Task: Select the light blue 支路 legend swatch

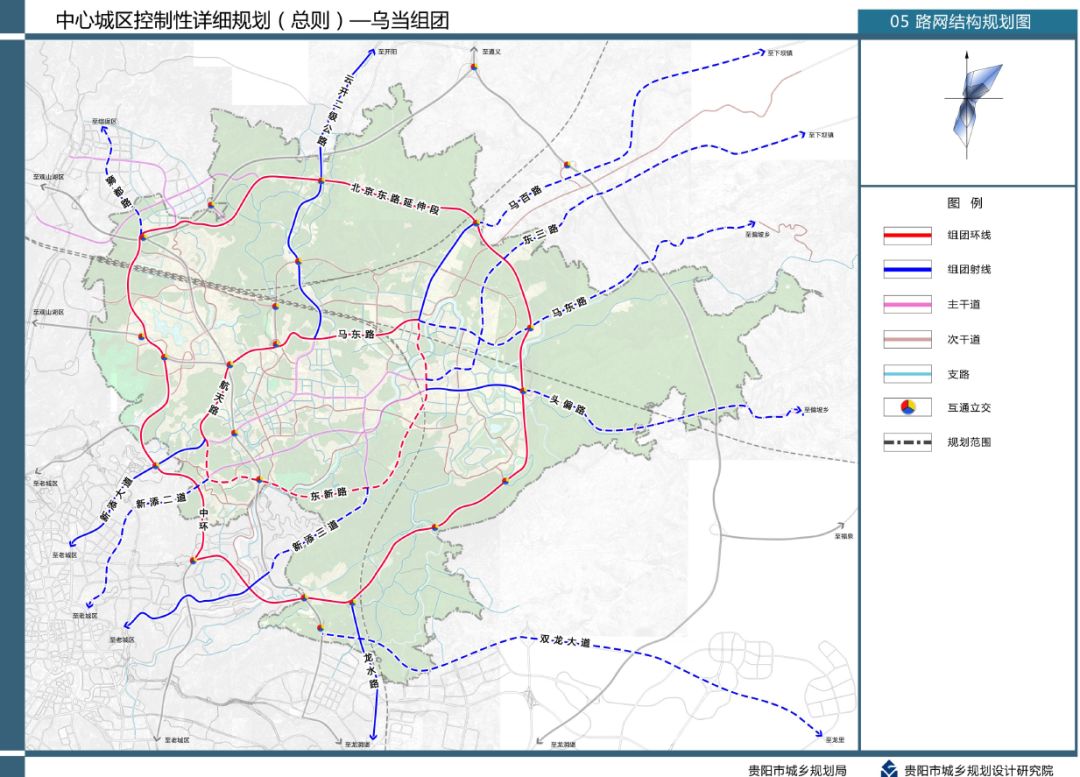Action: 907,374
